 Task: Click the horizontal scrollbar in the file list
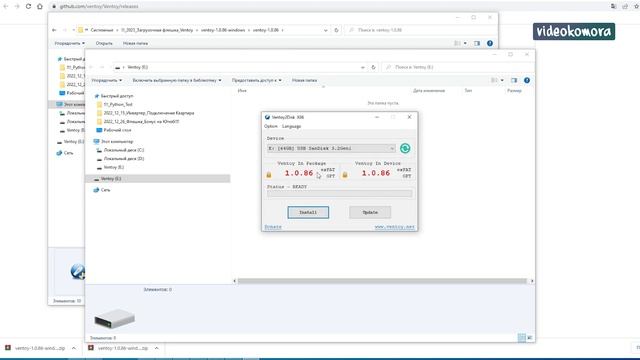(x=382, y=281)
